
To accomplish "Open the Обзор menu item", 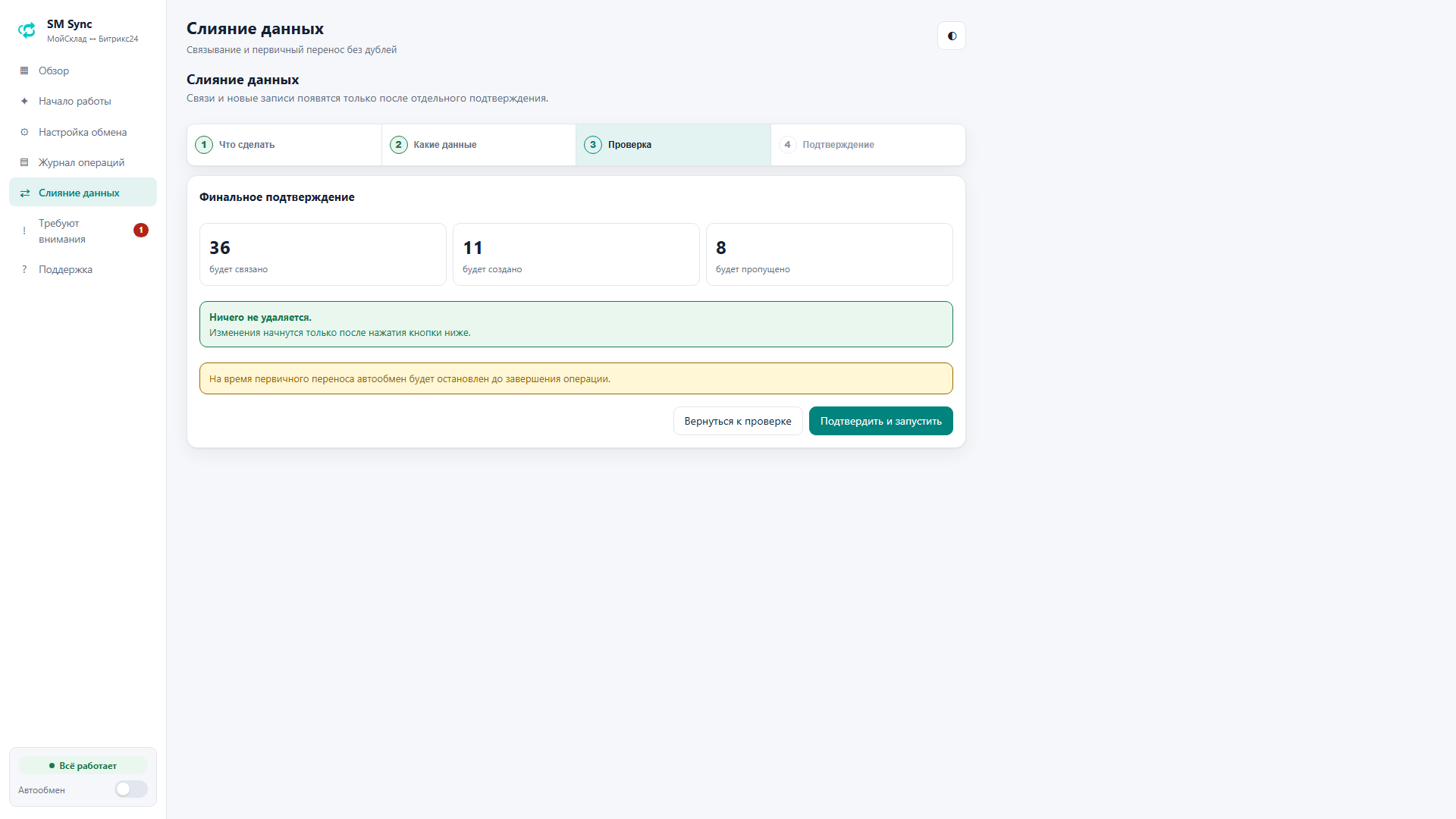I will pos(83,71).
